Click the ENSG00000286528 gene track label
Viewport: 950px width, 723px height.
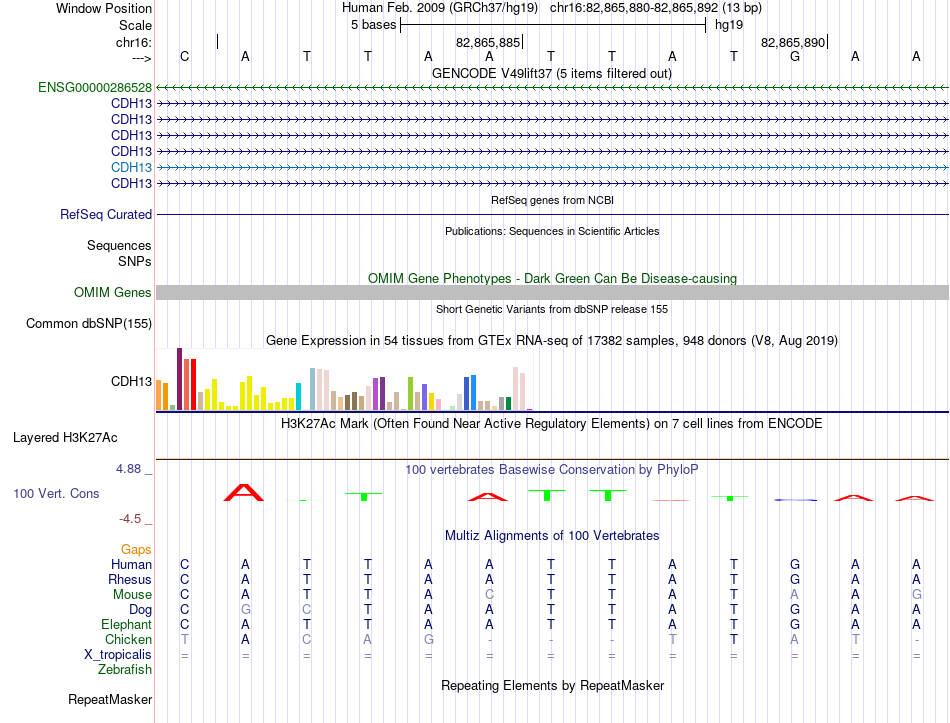pos(95,87)
